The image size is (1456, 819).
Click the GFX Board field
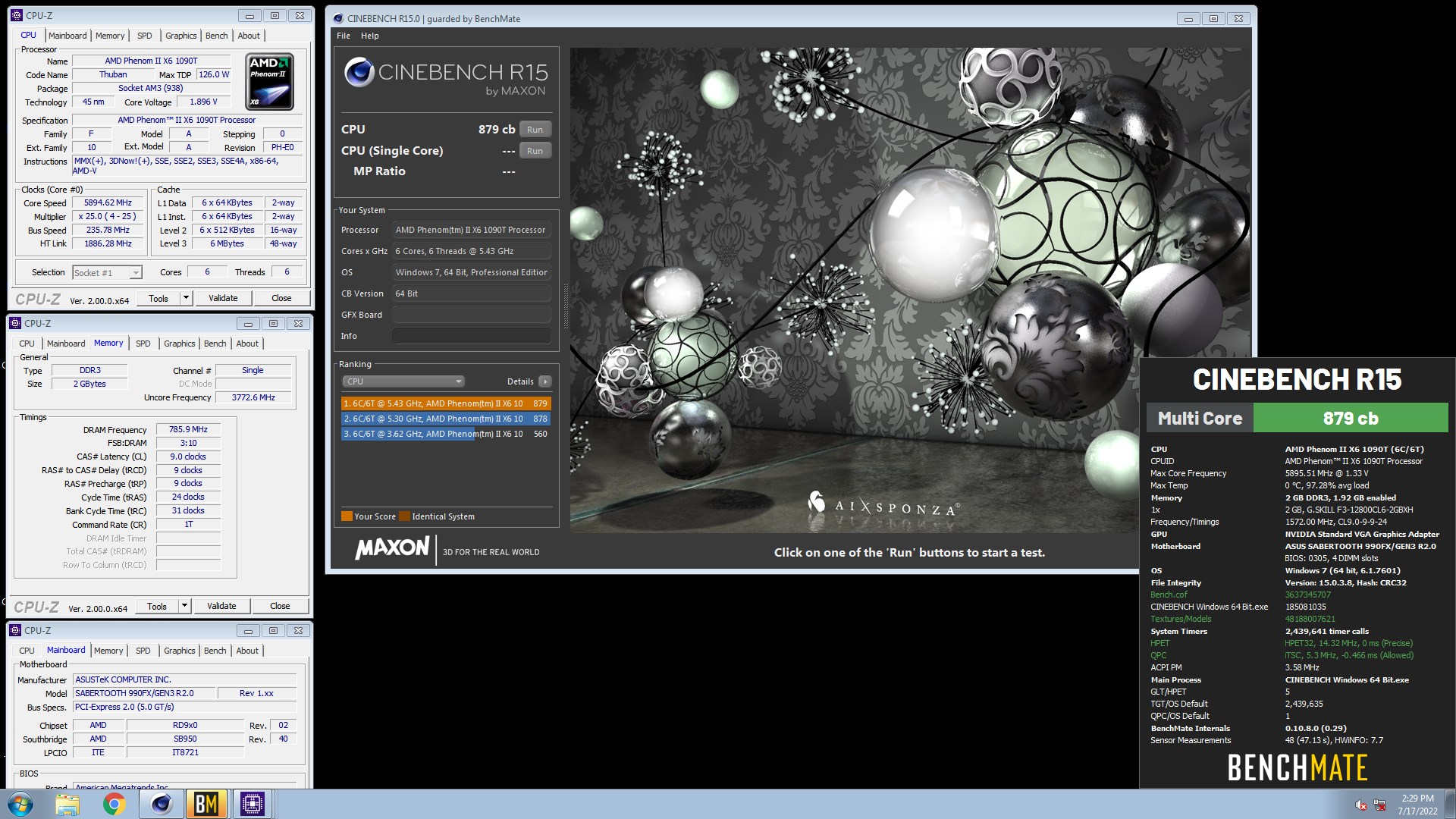click(472, 315)
